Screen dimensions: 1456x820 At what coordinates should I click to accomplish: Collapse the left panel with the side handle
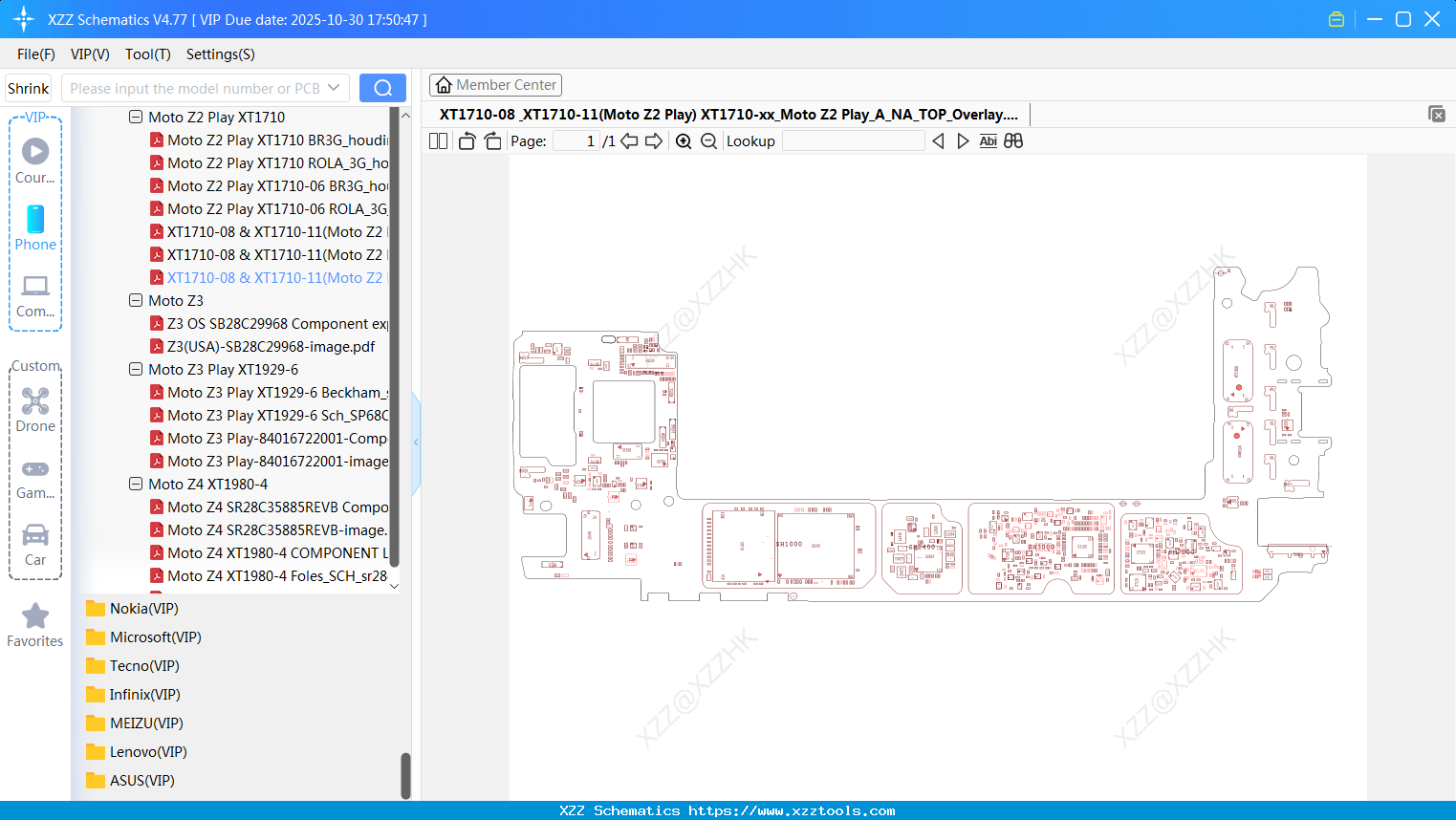416,442
